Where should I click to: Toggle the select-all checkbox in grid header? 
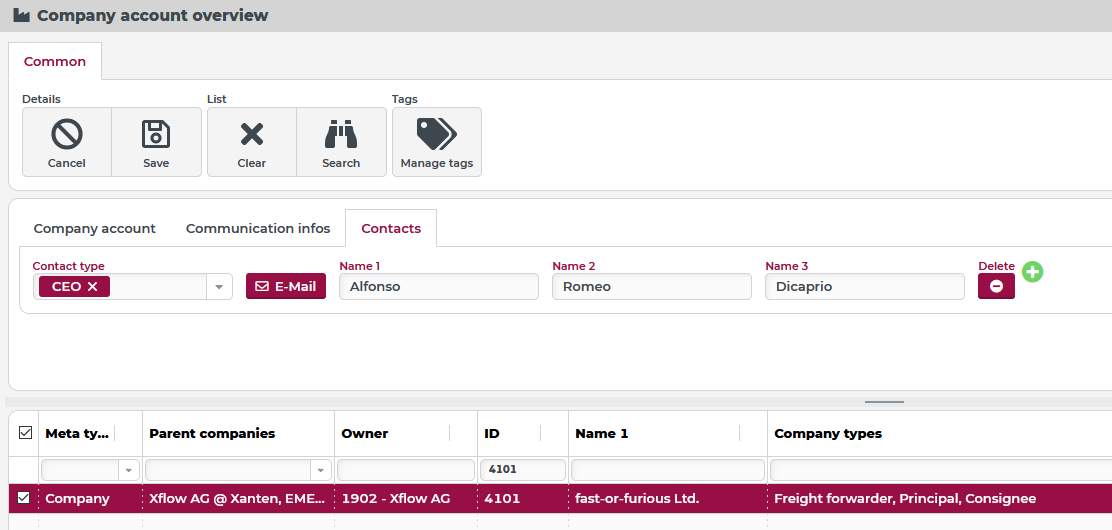(x=25, y=432)
